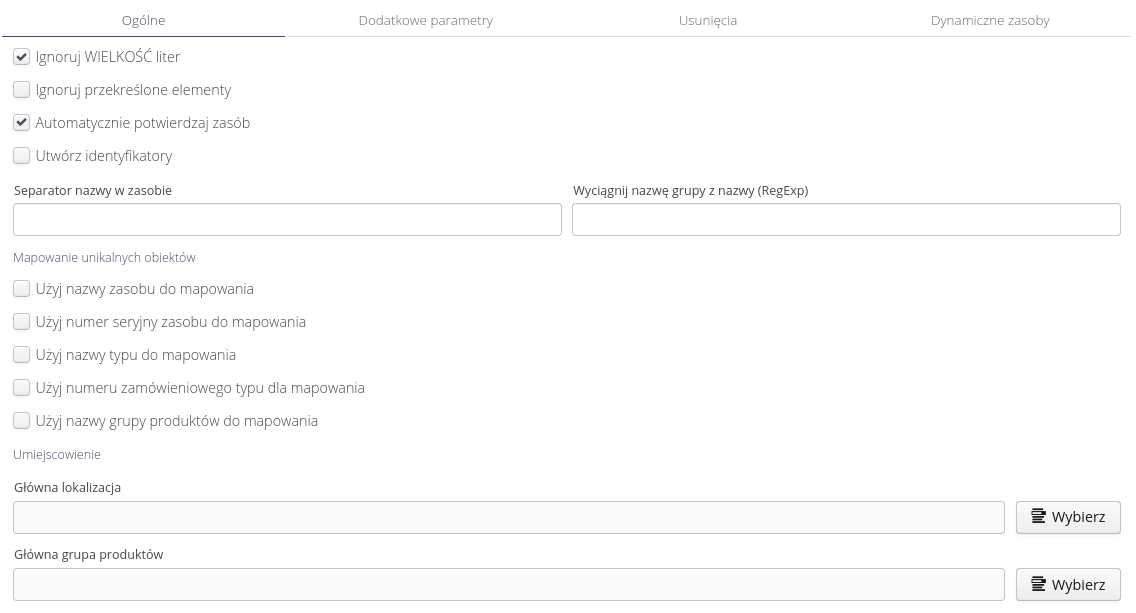Go to the Usunięcia tab
The width and height of the screenshot is (1136, 613).
point(708,20)
